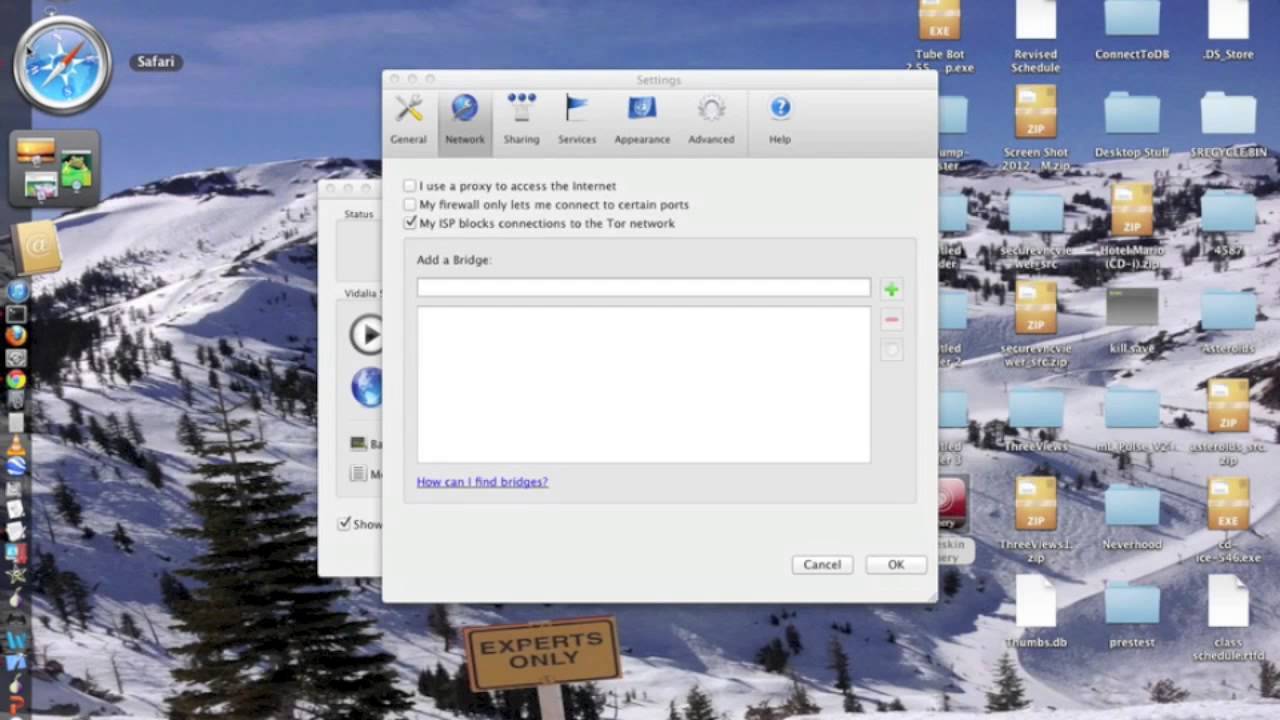1280x720 pixels.
Task: Toggle 'My firewall only lets me connect' checkbox
Action: (x=410, y=204)
